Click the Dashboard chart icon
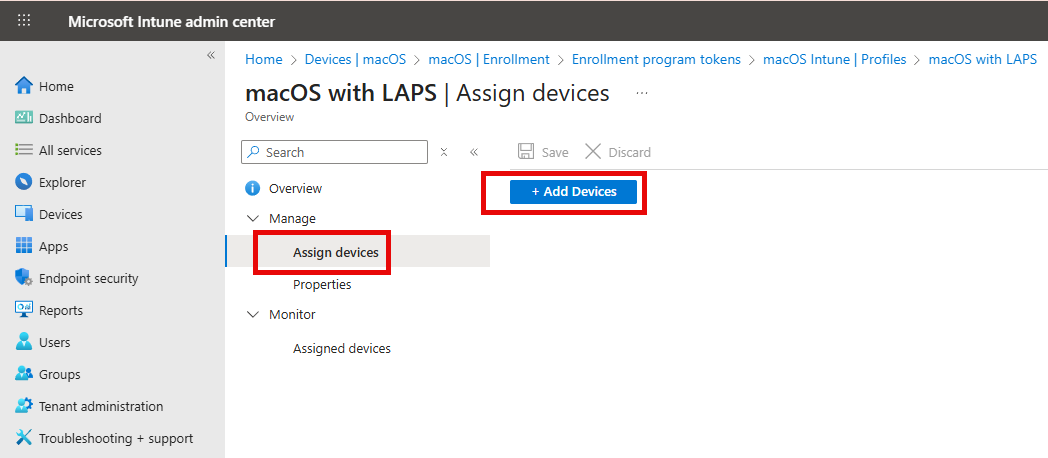Viewport: 1048px width, 458px height. coord(25,118)
